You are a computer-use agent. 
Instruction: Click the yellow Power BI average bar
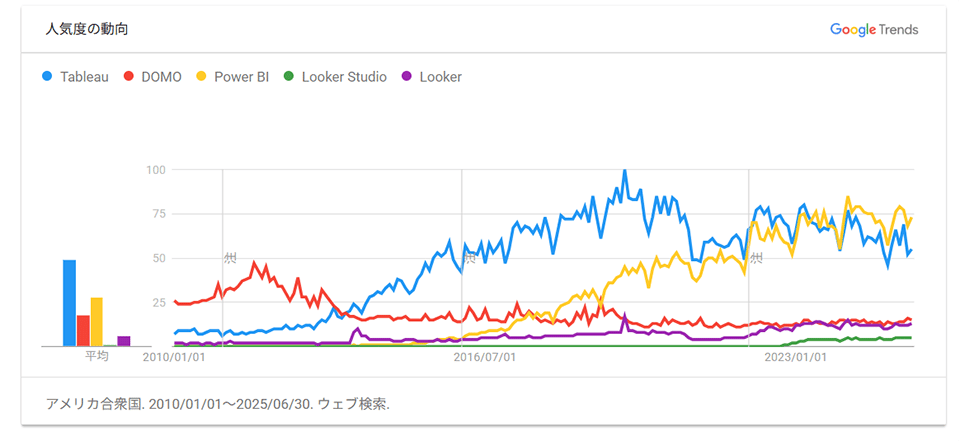pyautogui.click(x=96, y=321)
